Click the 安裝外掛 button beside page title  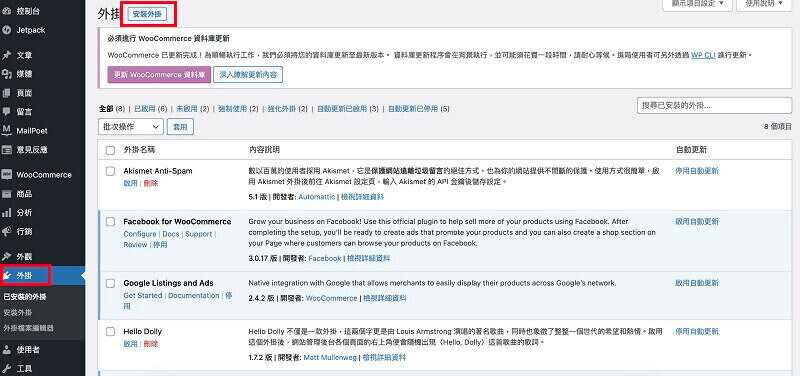pos(147,15)
